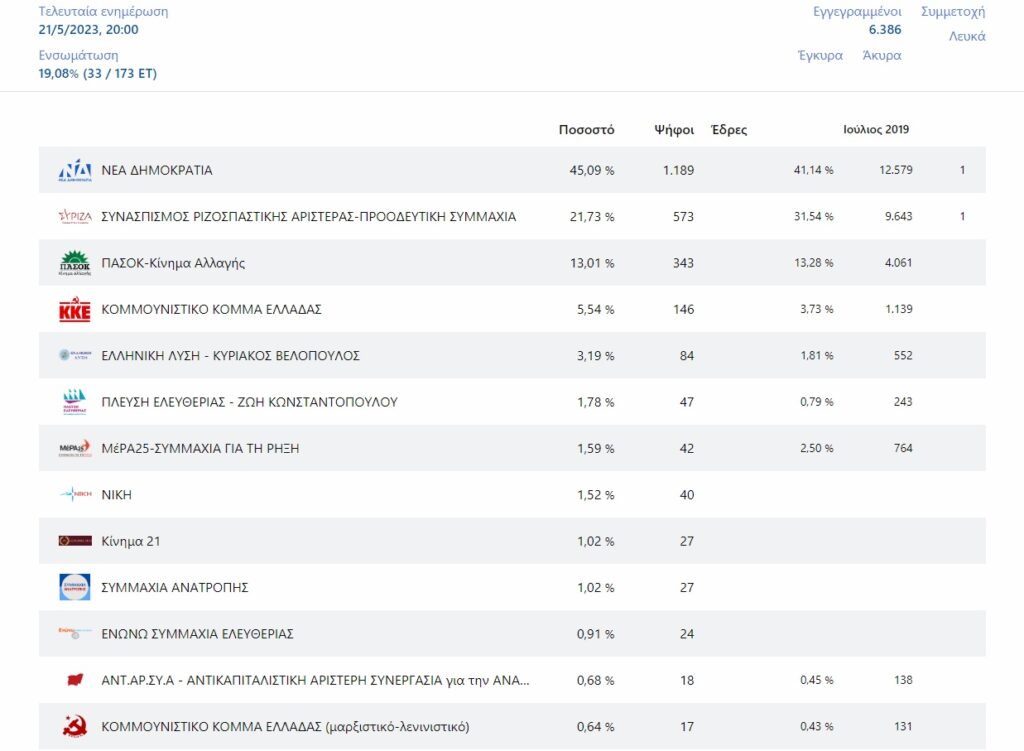Screen dimensions: 1024x751
Task: Open the ΚΟΜΜΟΥΝΙΣΤΙΚΟ ΚΟΜΜΑ ΕΛΛΑΔΑΣ name beside the KKE logo
Action: click(211, 310)
